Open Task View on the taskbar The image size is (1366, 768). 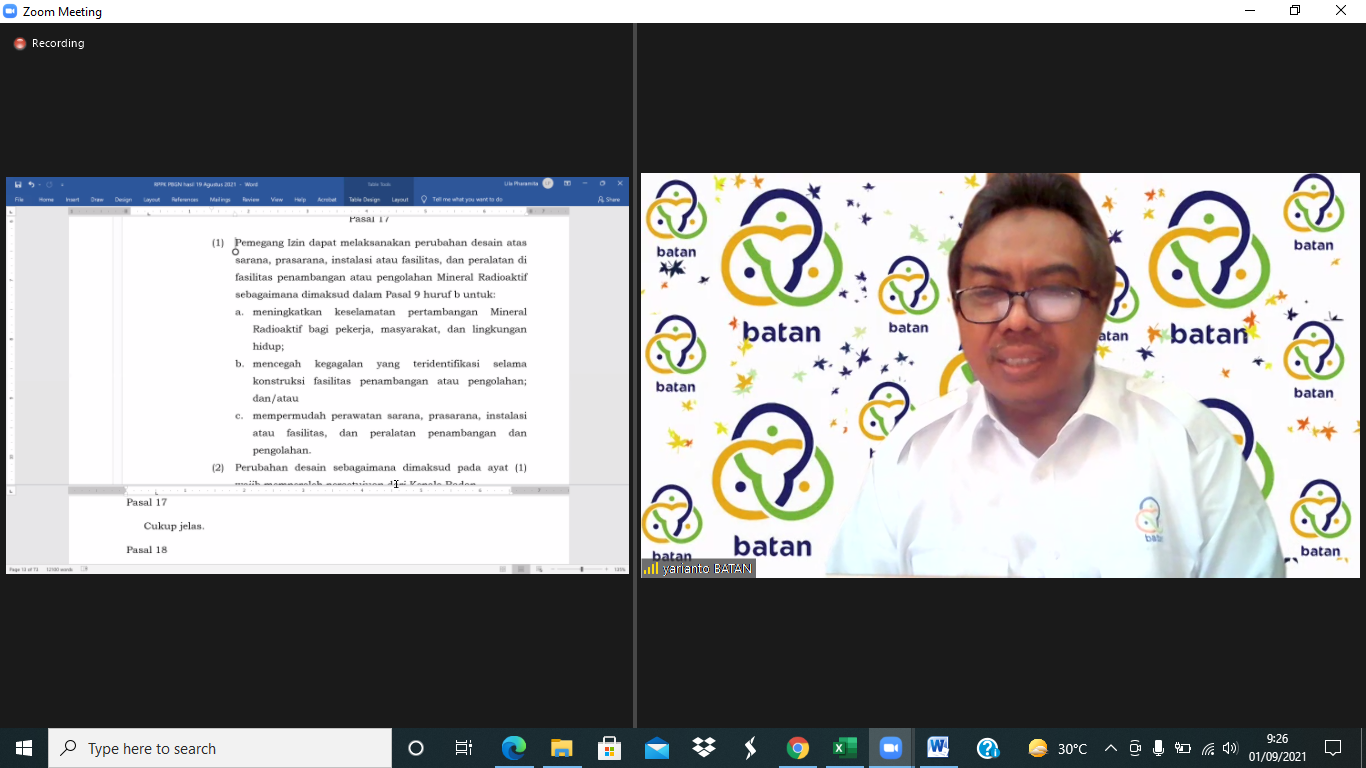(x=464, y=748)
